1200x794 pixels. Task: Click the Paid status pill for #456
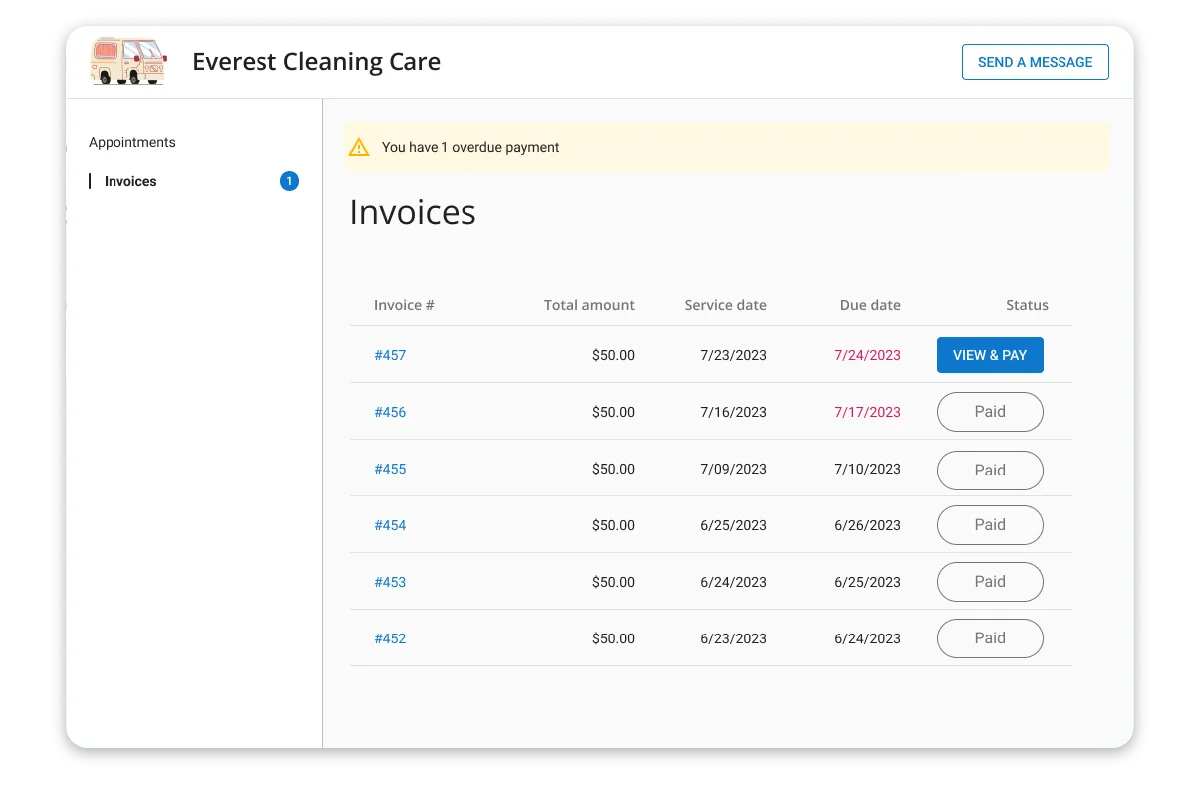(990, 412)
